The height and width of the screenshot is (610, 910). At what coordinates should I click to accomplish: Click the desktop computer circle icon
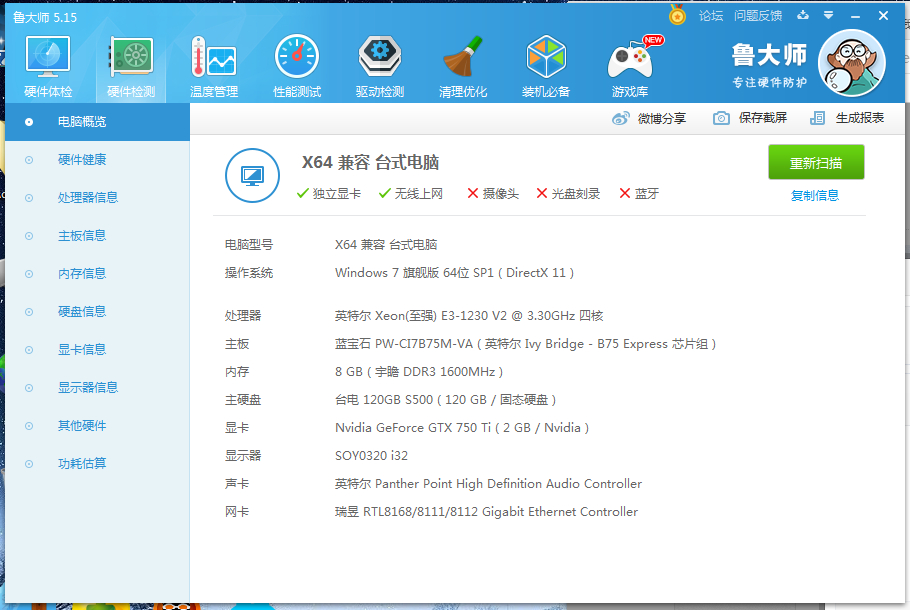[x=252, y=175]
